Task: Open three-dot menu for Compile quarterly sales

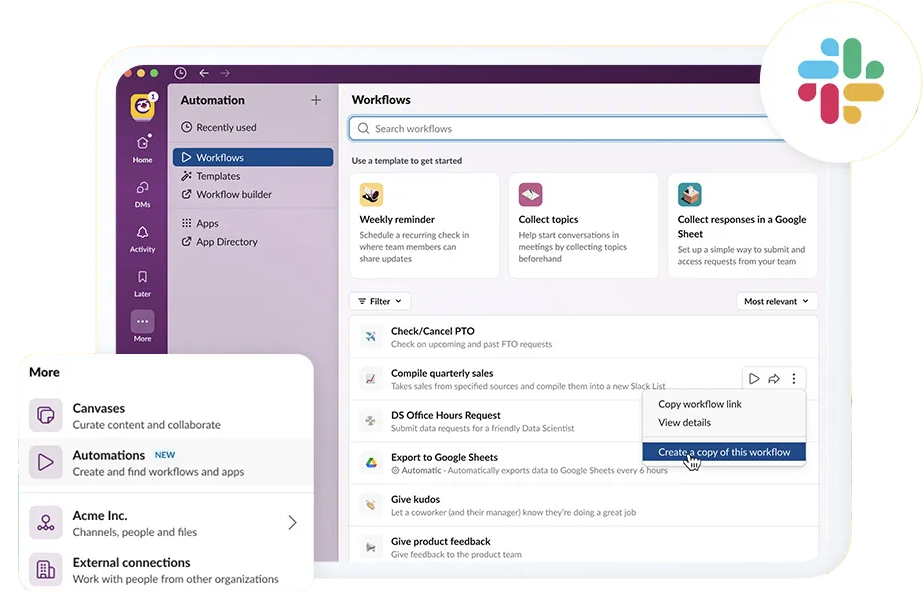Action: click(793, 379)
